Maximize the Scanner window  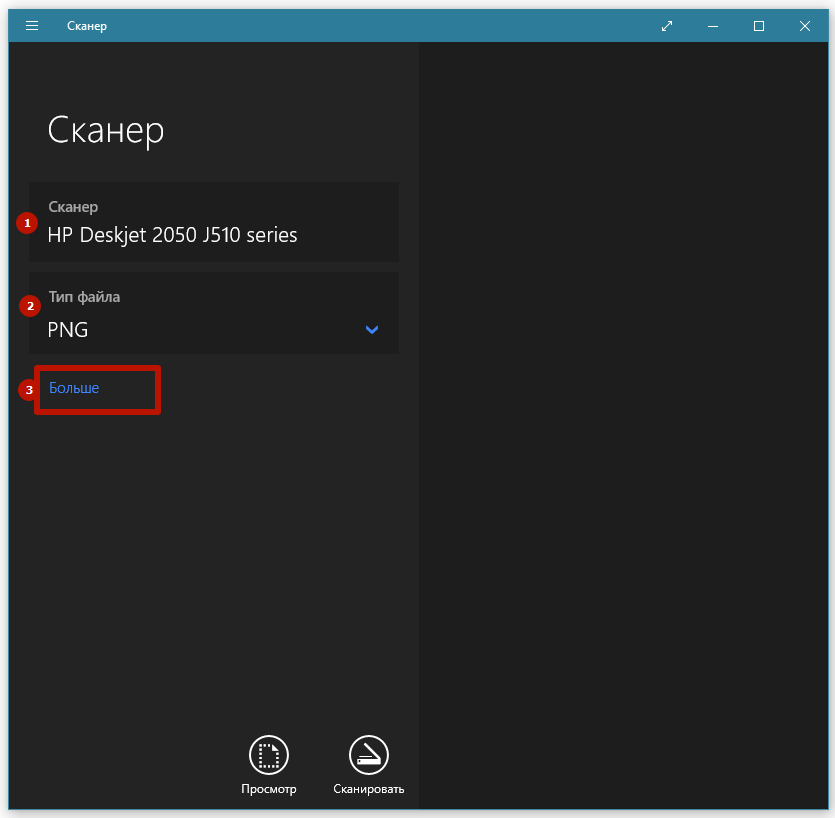pyautogui.click(x=759, y=26)
